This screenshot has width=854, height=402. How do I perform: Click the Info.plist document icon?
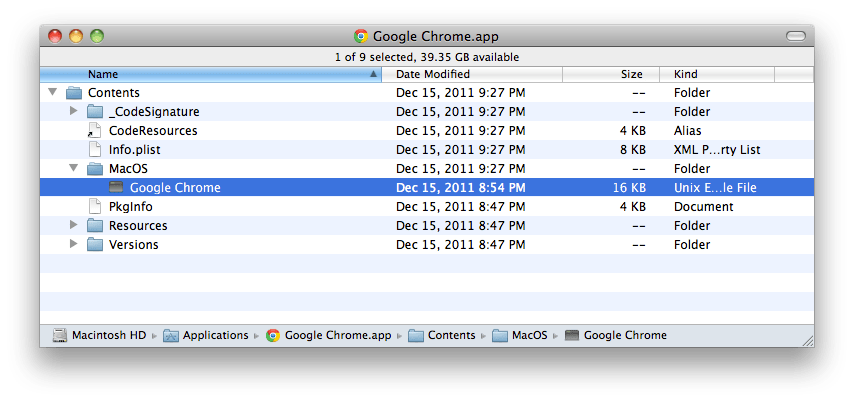tap(95, 149)
